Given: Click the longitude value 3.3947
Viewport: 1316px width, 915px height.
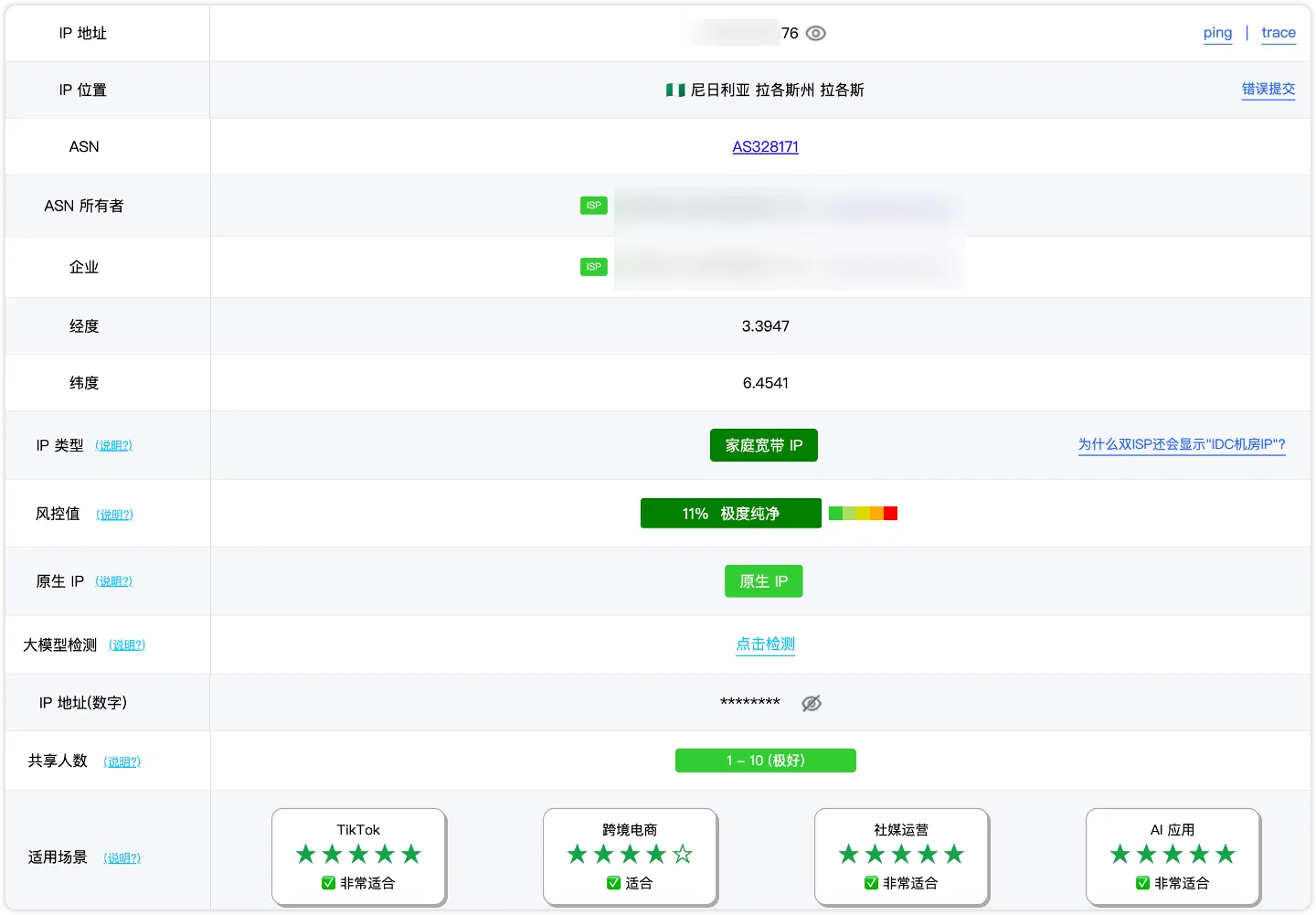Looking at the screenshot, I should pos(766,326).
